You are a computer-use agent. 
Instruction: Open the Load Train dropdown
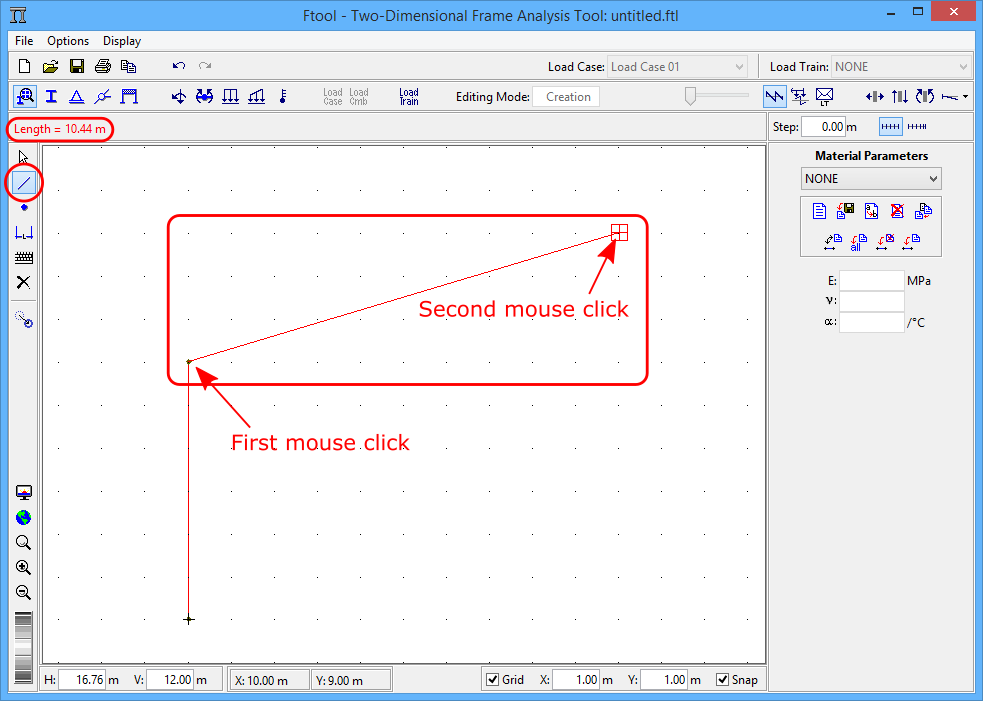point(901,67)
